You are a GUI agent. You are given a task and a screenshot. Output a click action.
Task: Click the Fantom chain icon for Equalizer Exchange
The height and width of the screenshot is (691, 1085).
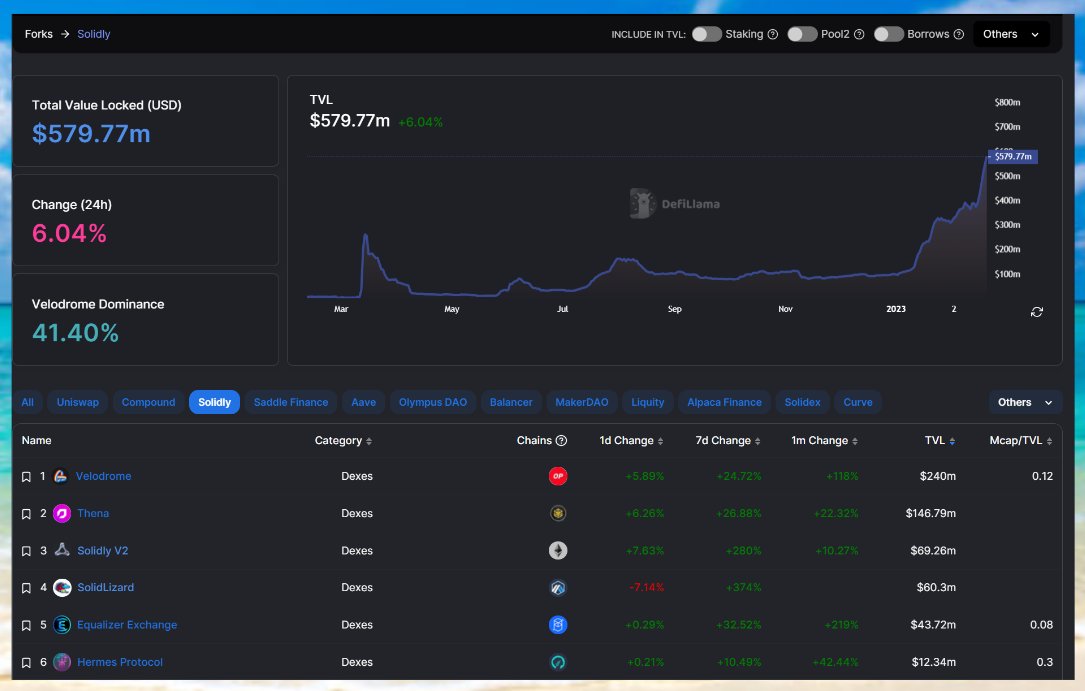point(558,625)
